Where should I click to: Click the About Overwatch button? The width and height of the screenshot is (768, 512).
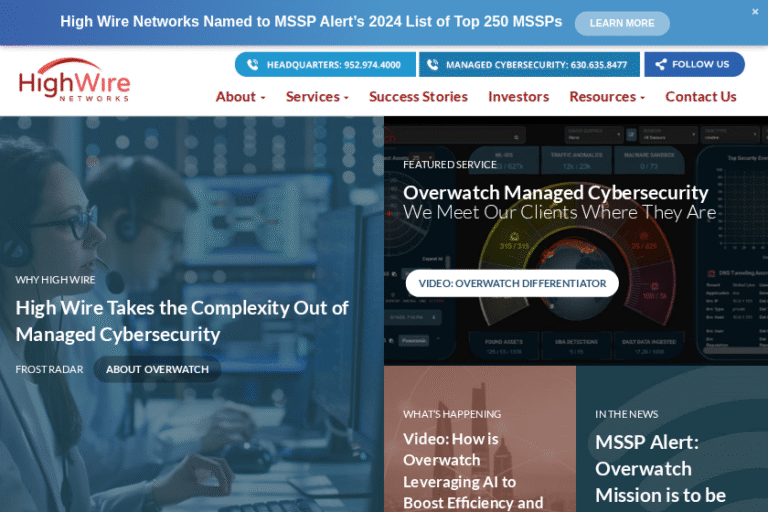157,369
